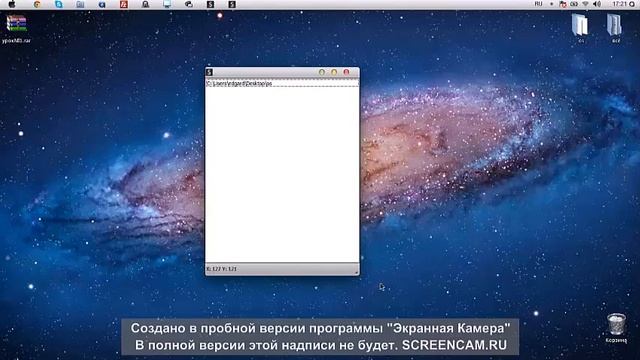The image size is (640, 360).
Task: Open the volume speaker icon
Action: (x=597, y=4)
